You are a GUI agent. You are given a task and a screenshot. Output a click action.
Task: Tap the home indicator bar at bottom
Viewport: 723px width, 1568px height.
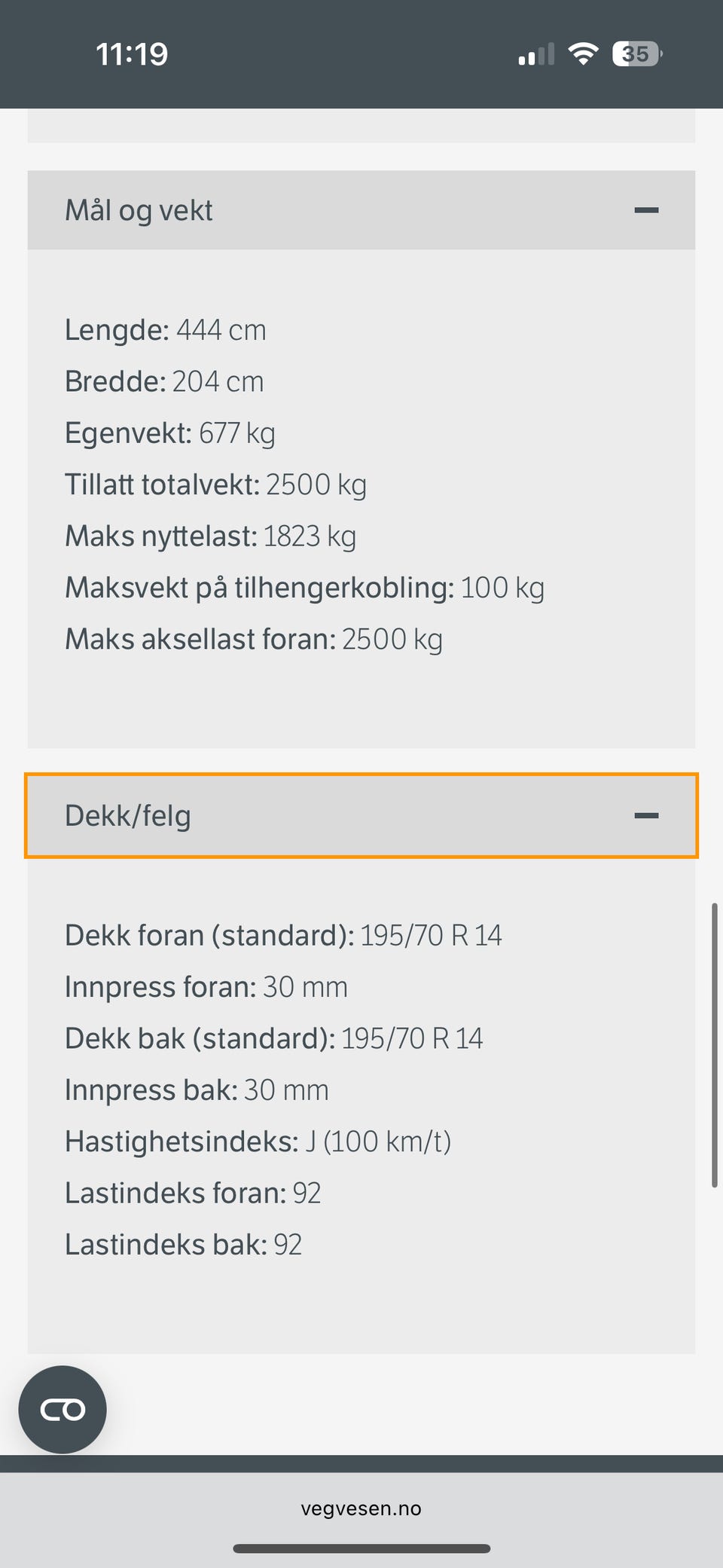pyautogui.click(x=361, y=1548)
